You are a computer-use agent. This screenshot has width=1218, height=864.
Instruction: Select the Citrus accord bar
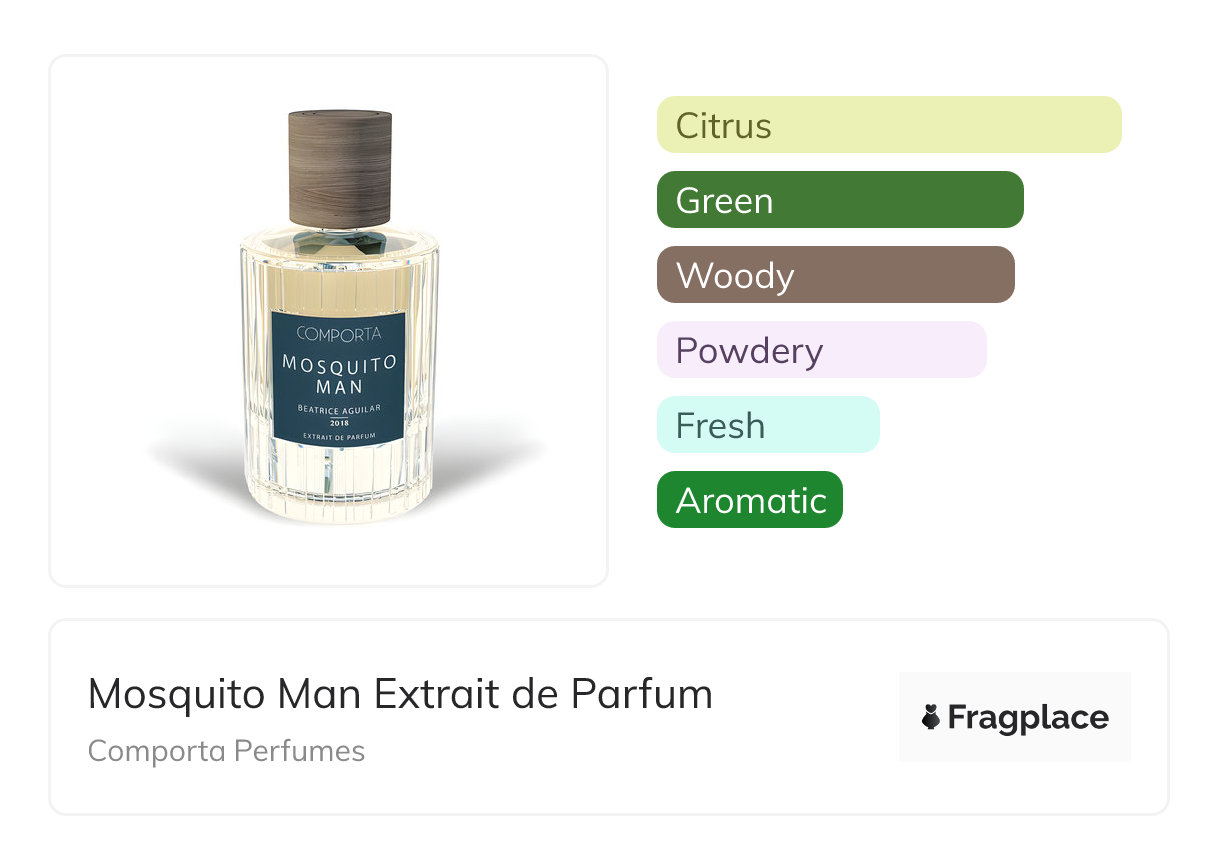pyautogui.click(x=889, y=125)
